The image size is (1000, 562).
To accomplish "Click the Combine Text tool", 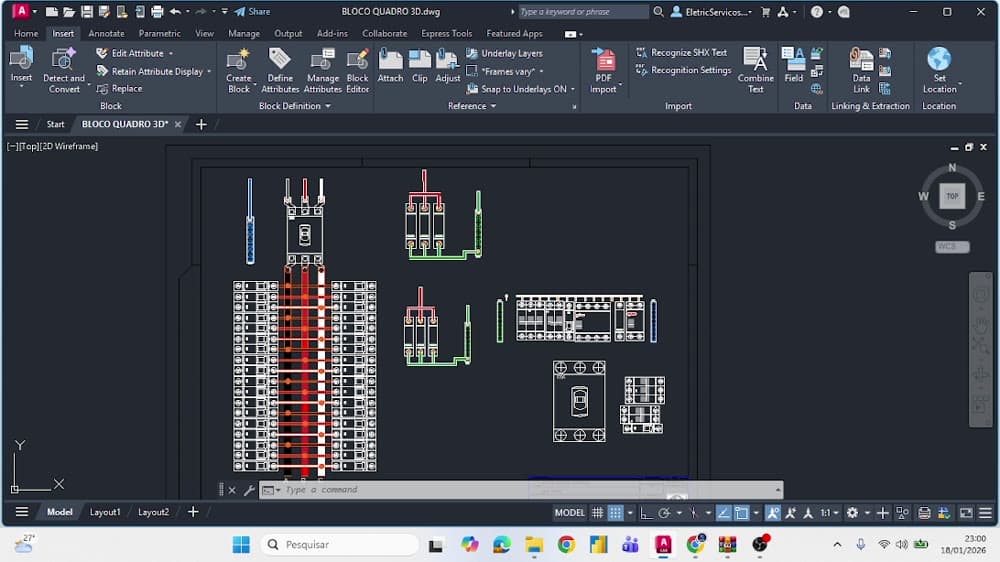I will 756,70.
